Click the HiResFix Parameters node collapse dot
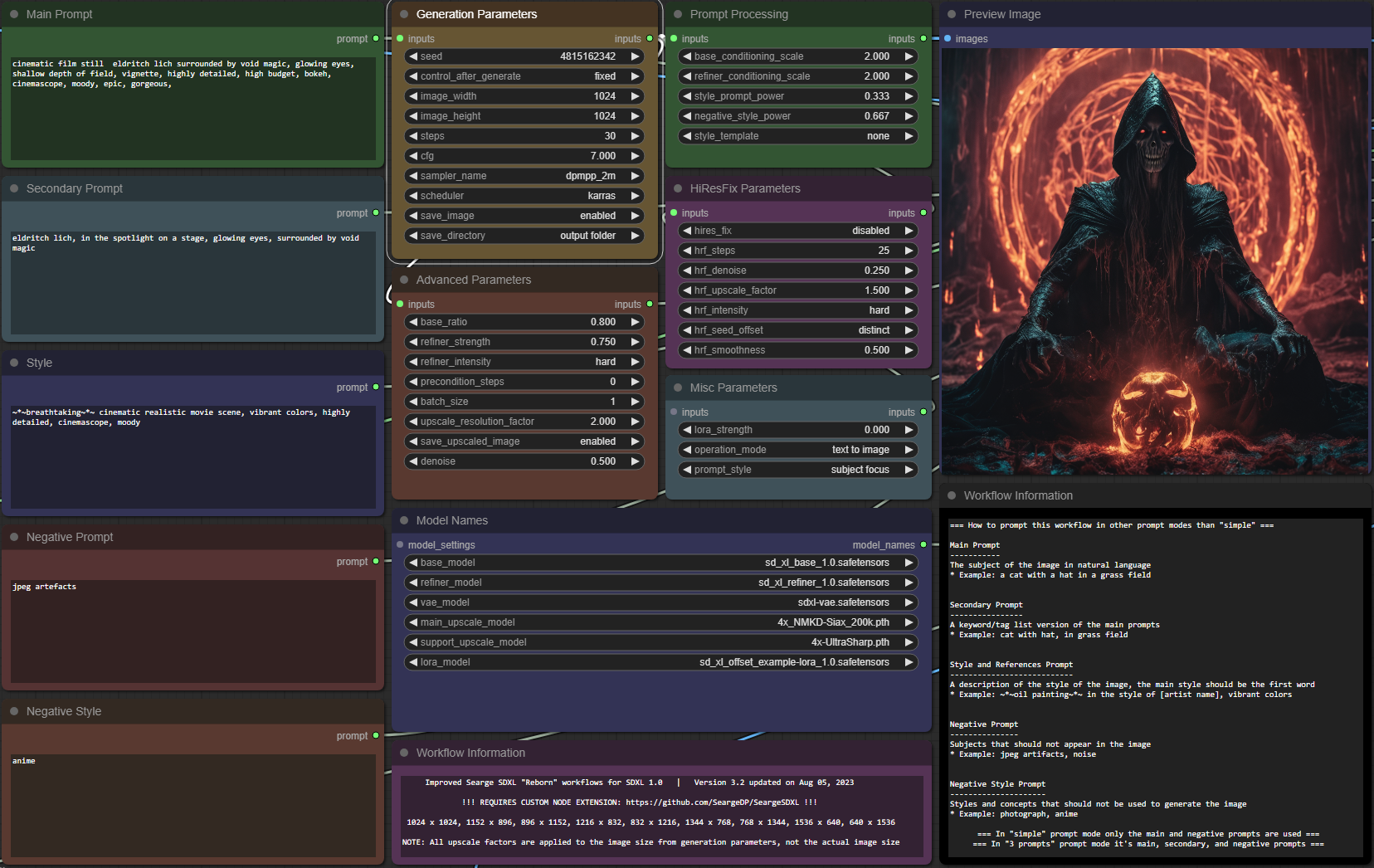 coord(678,188)
